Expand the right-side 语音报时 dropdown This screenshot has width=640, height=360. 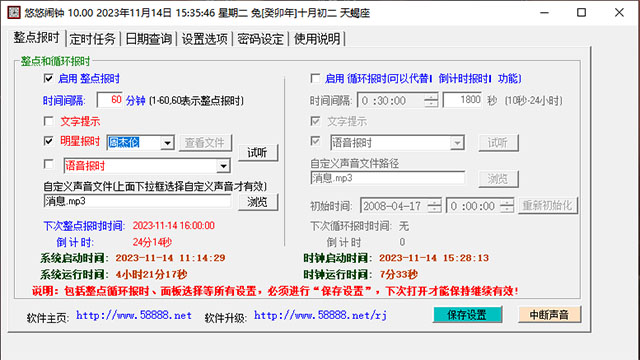[x=457, y=143]
